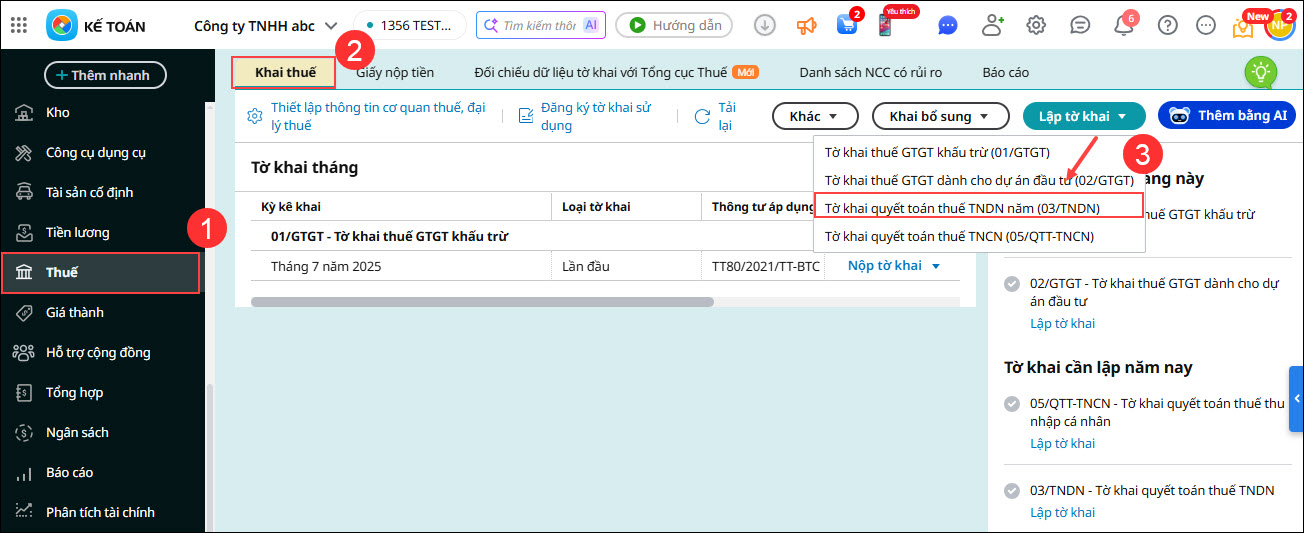Choose Tờ khai GTGT dự án đầu tư (02/GTGT)

click(978, 180)
